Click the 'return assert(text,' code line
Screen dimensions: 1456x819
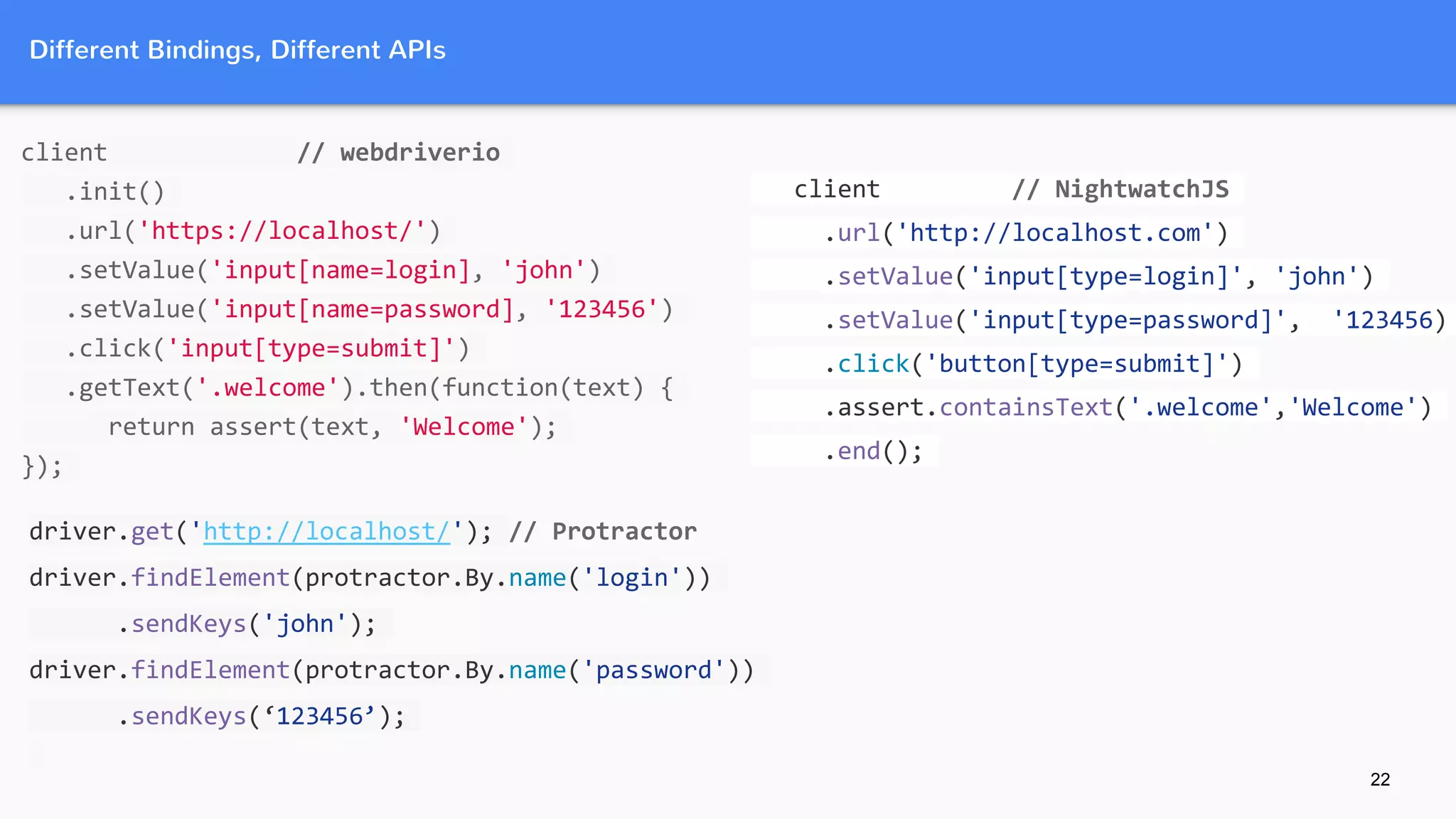[245, 427]
